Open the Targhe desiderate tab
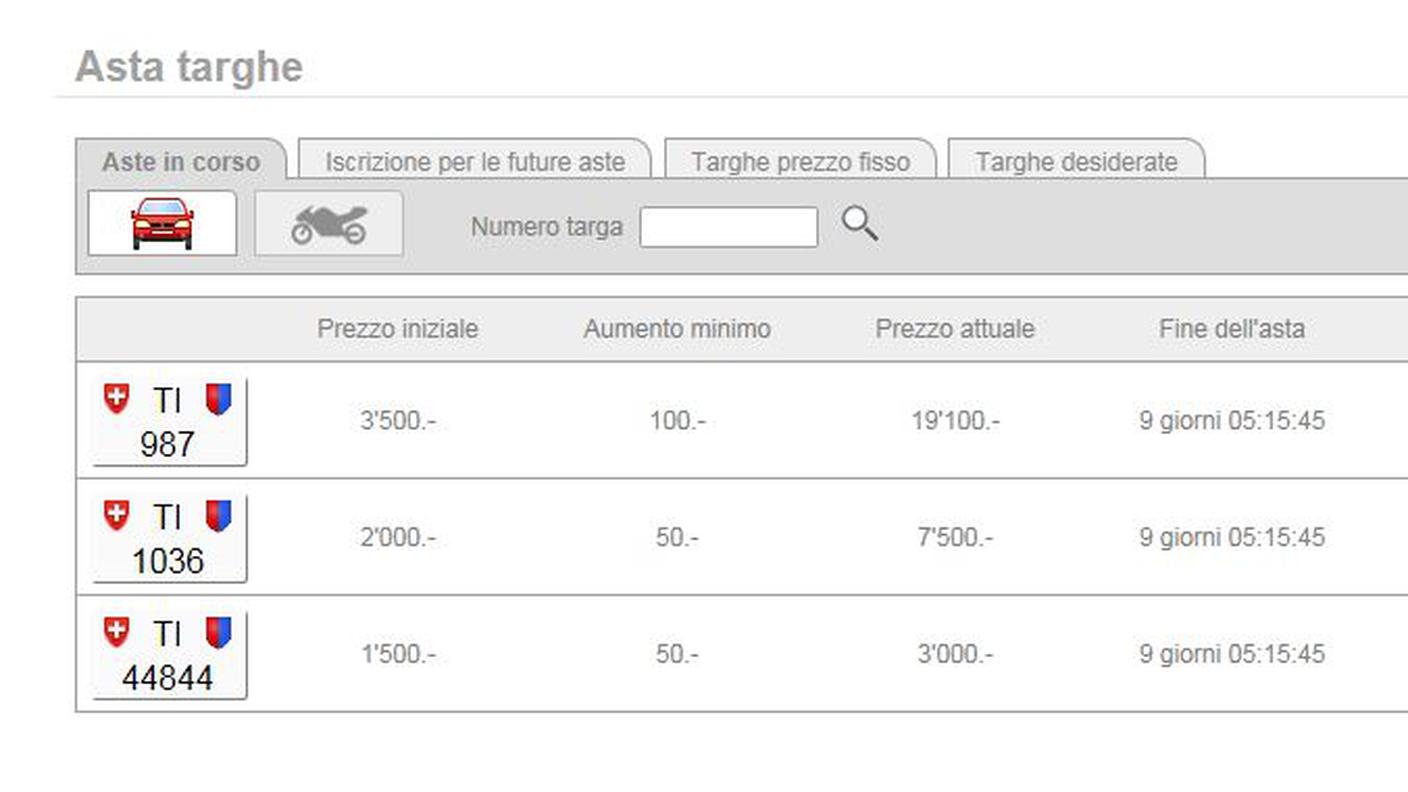The image size is (1408, 792). [1076, 161]
